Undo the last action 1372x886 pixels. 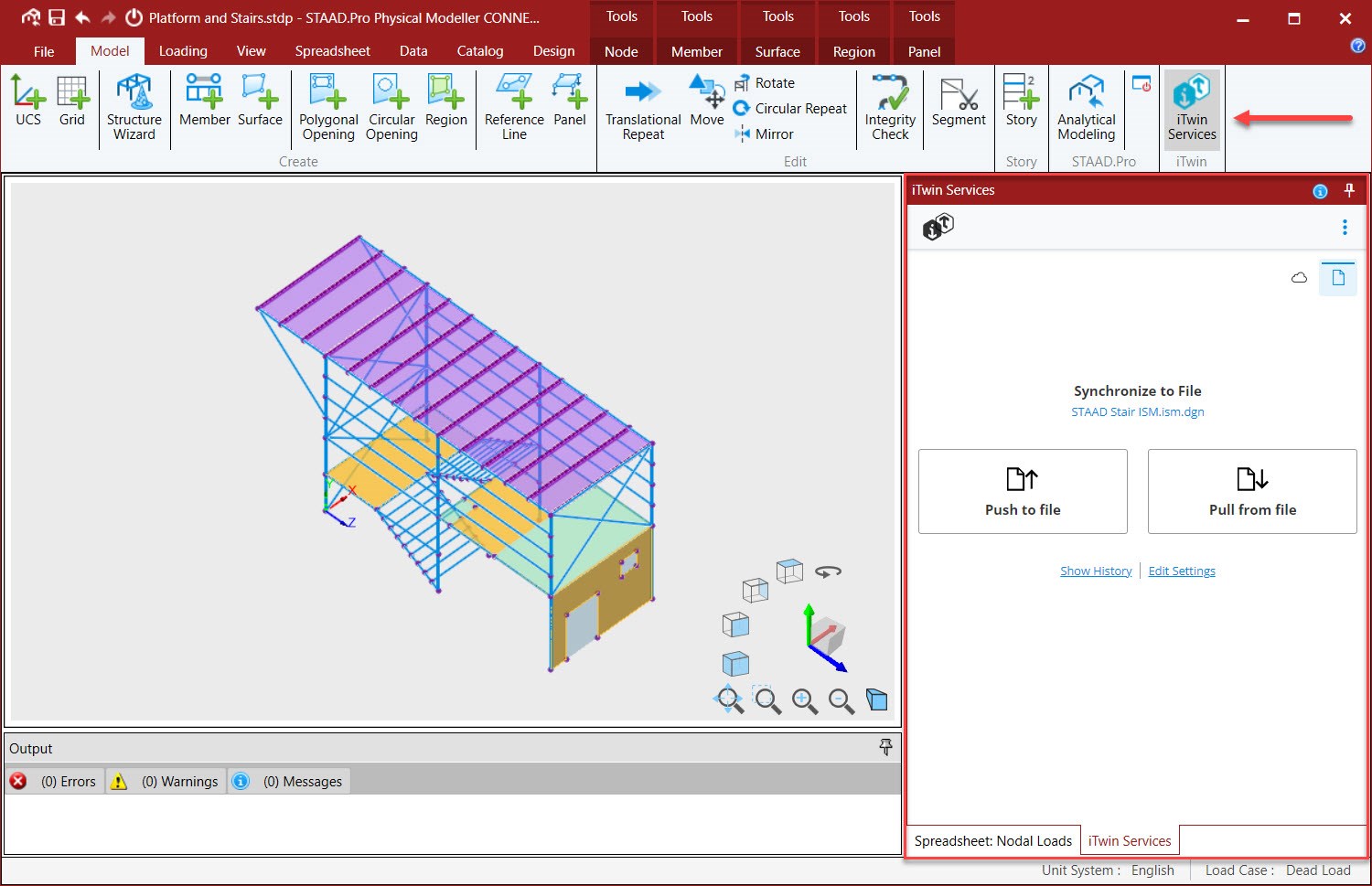coord(82,17)
